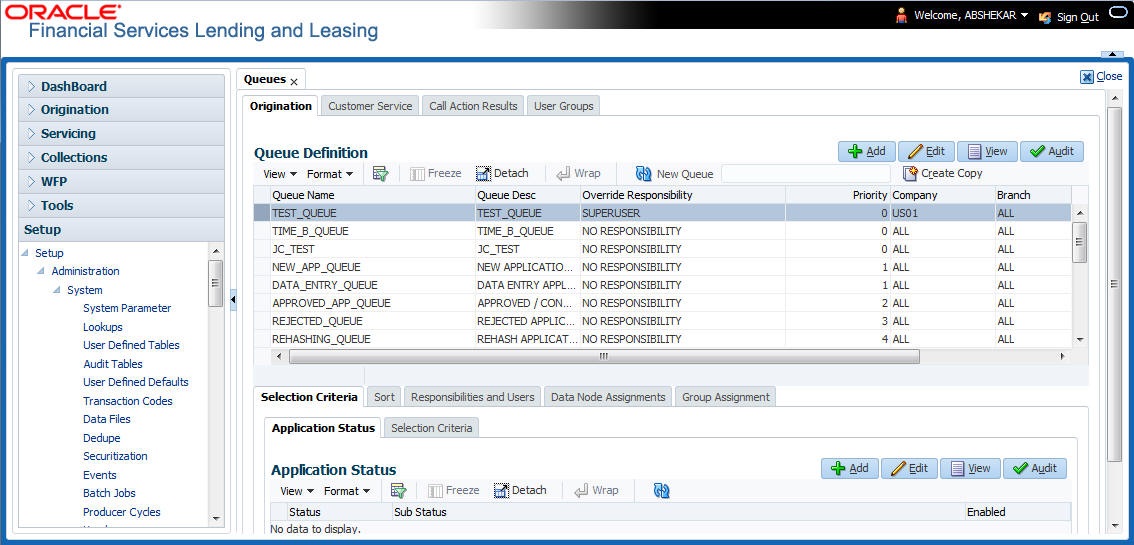1134x545 pixels.
Task: Edit the application status record
Action: point(910,468)
